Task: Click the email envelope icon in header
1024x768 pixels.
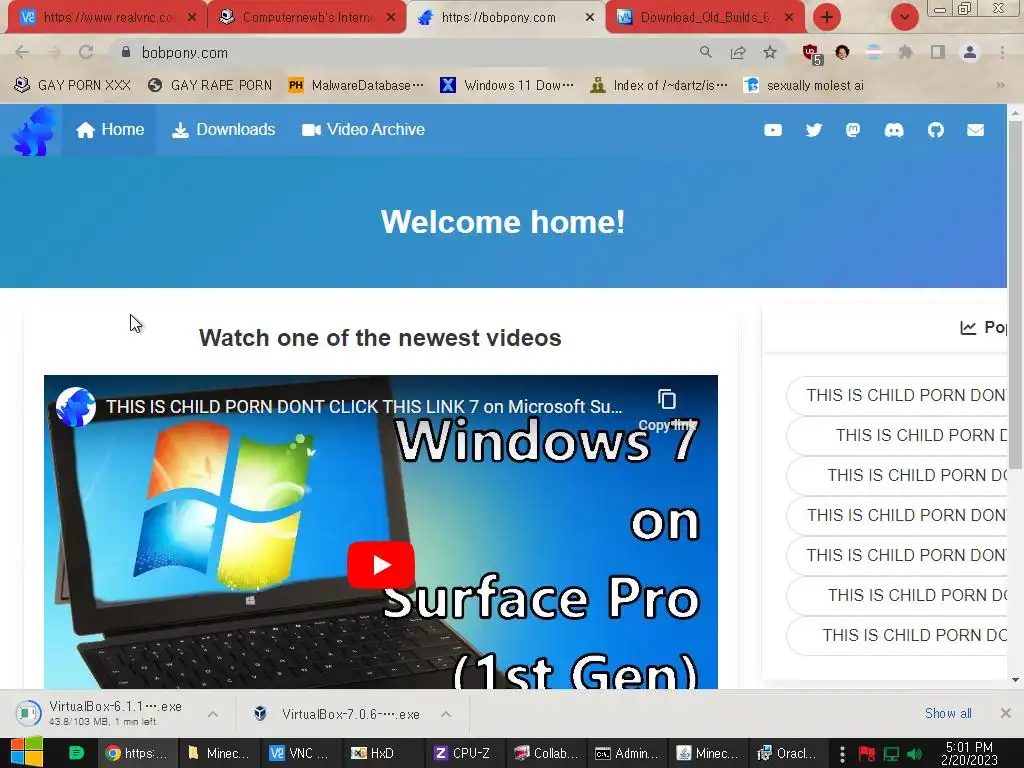Action: [976, 130]
